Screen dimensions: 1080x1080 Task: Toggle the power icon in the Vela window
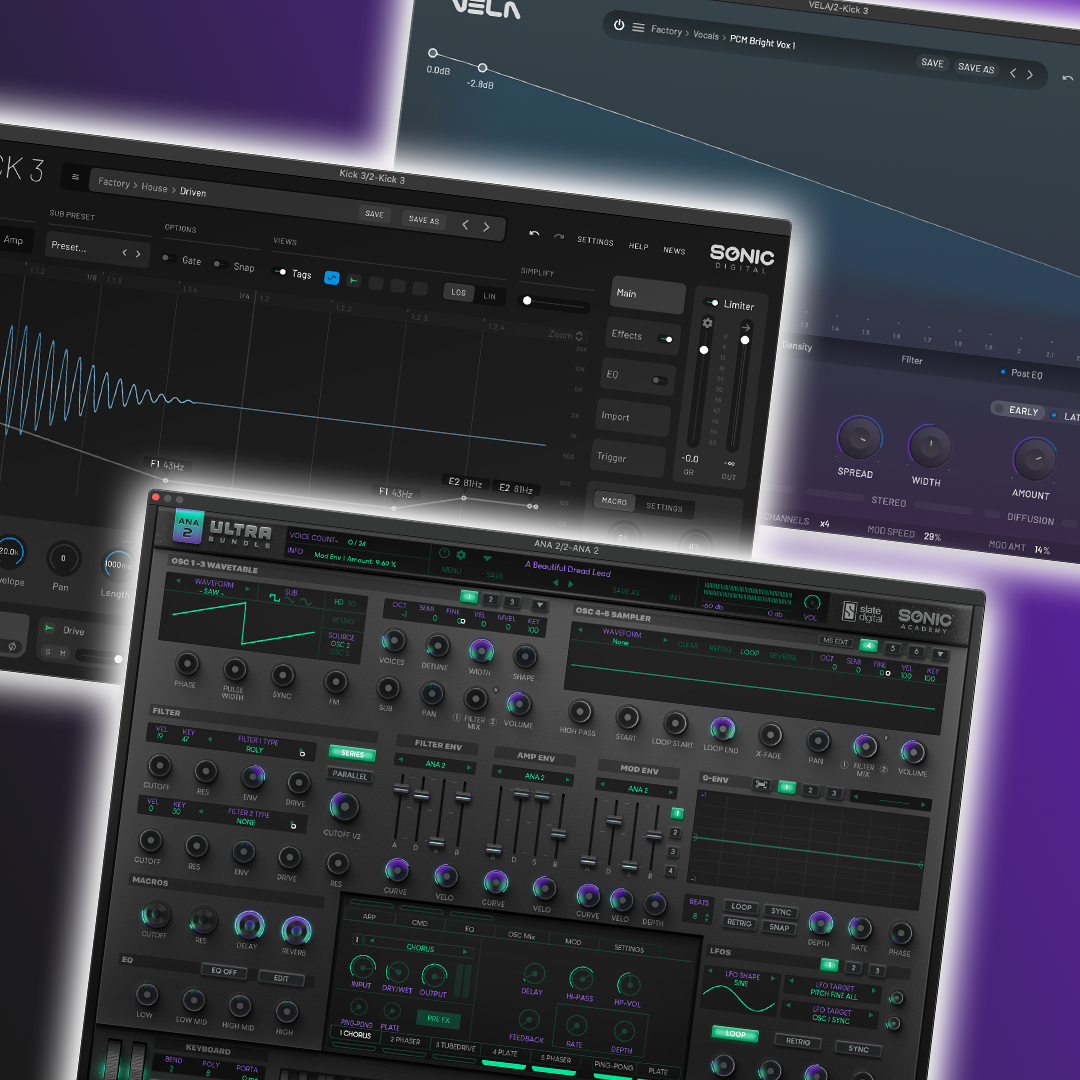(619, 25)
